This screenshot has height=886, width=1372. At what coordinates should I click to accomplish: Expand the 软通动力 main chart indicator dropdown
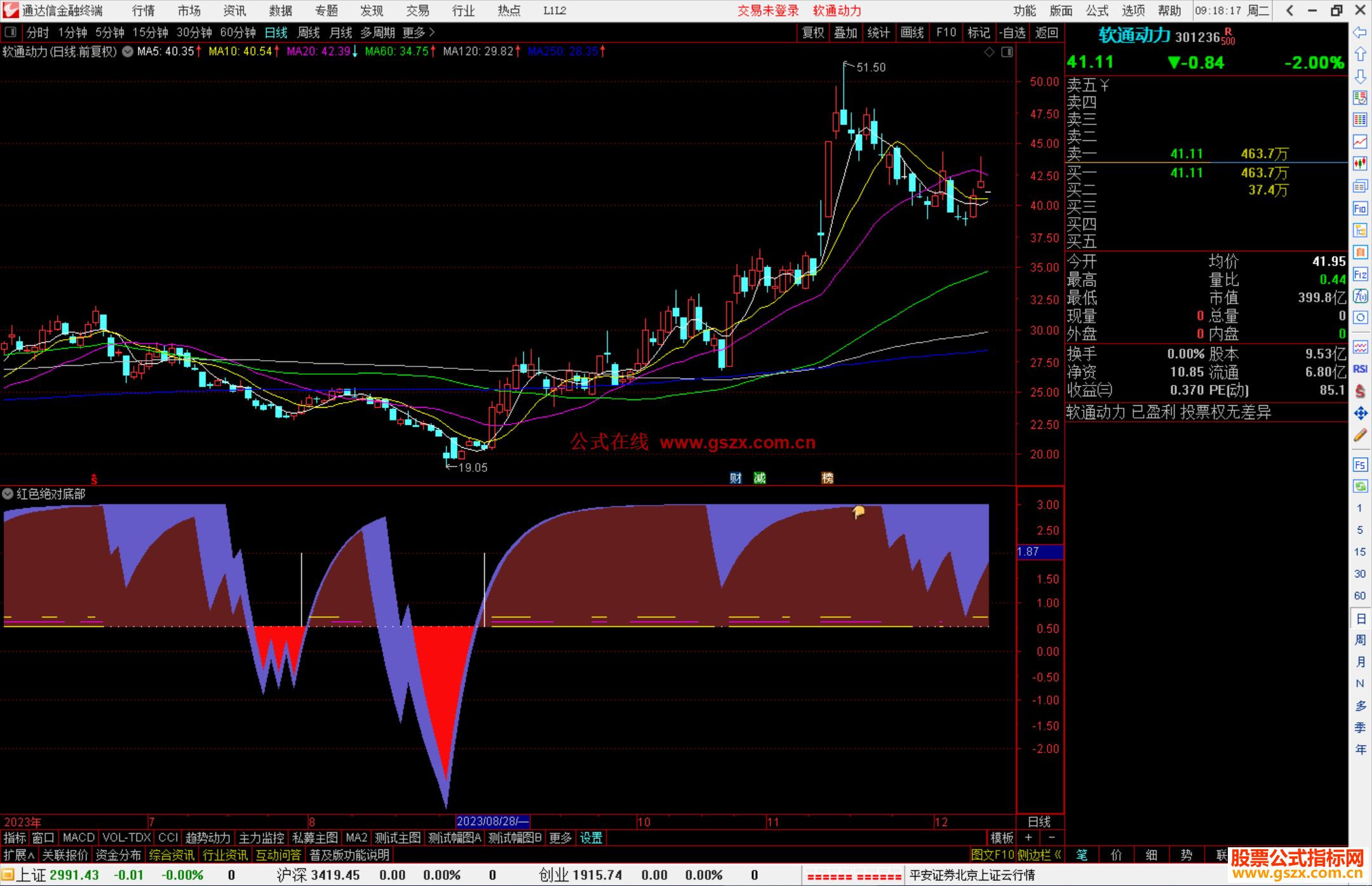coord(128,52)
